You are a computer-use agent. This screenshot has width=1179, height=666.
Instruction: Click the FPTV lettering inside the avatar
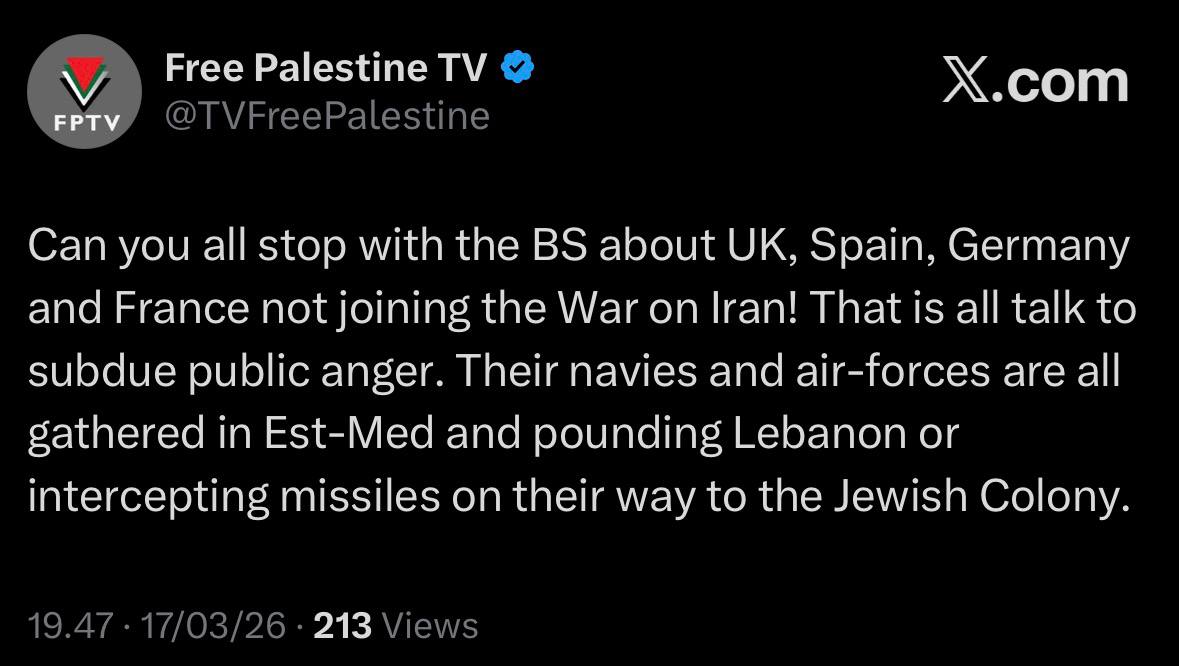(x=84, y=122)
